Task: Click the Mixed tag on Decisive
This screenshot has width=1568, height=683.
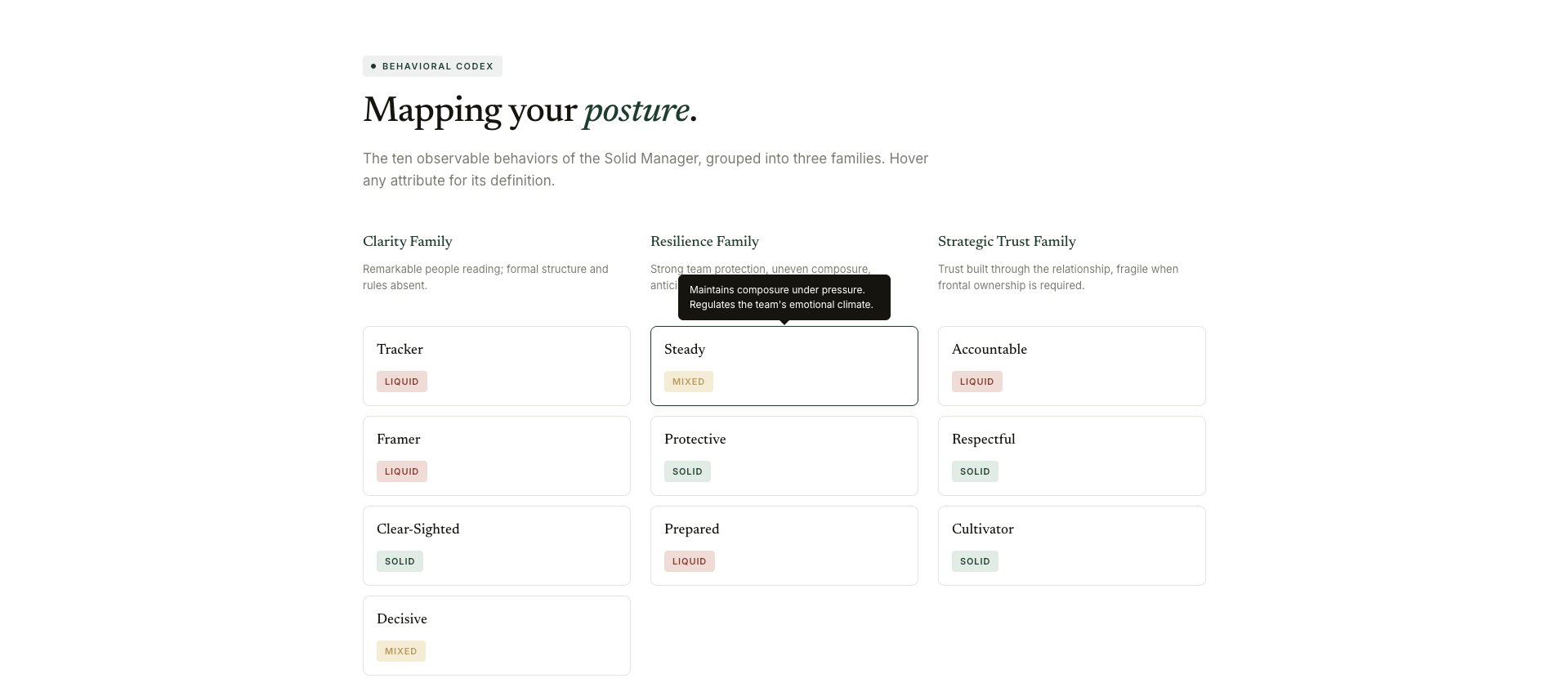Action: point(401,651)
